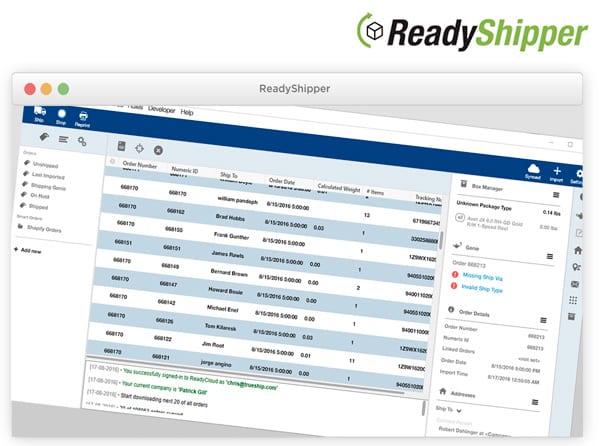Click the person search icon in right strip
The height and width of the screenshot is (446, 600).
576,267
